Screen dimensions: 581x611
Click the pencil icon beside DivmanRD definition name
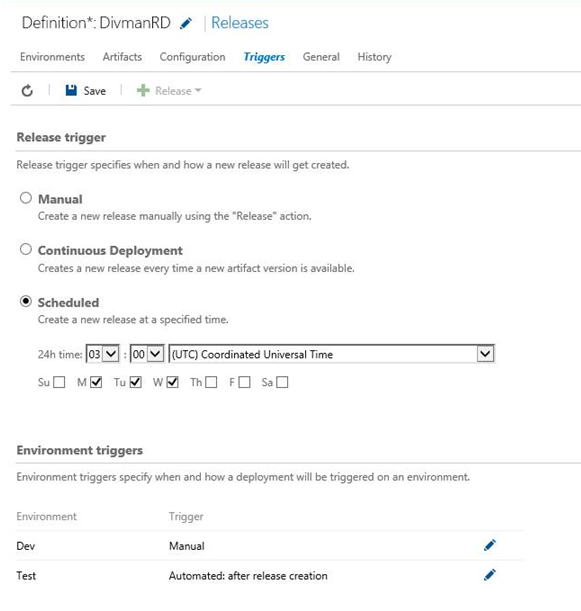[x=186, y=23]
